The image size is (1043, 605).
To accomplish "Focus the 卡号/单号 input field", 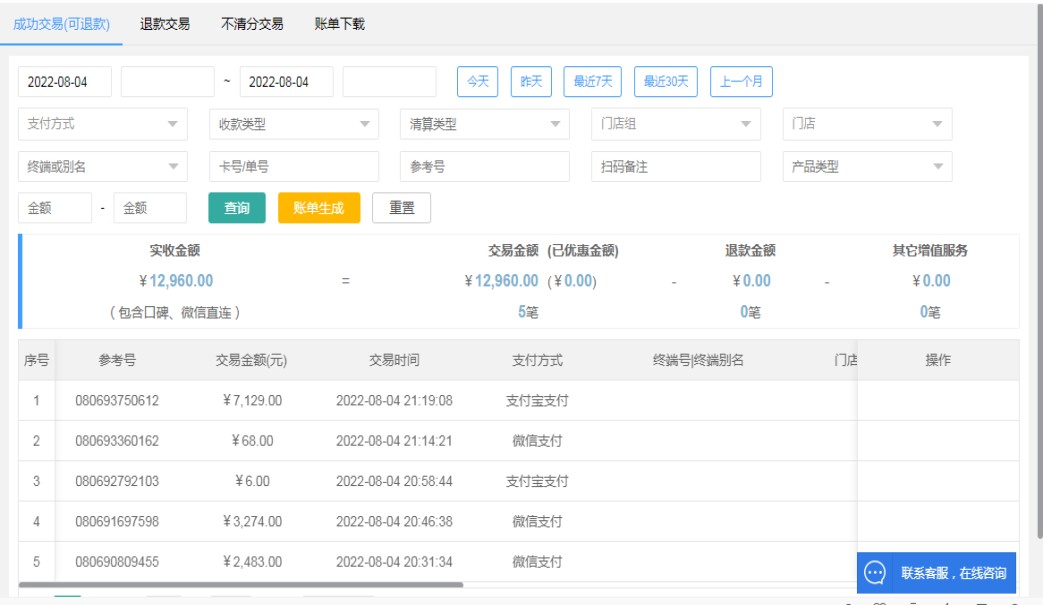I will click(294, 167).
